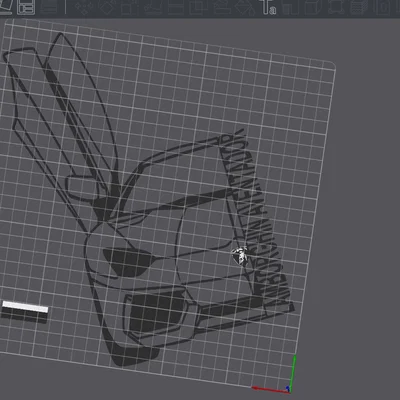This screenshot has width=400, height=400.
Task: Choose the Cut tool
Action: (x=176, y=7)
